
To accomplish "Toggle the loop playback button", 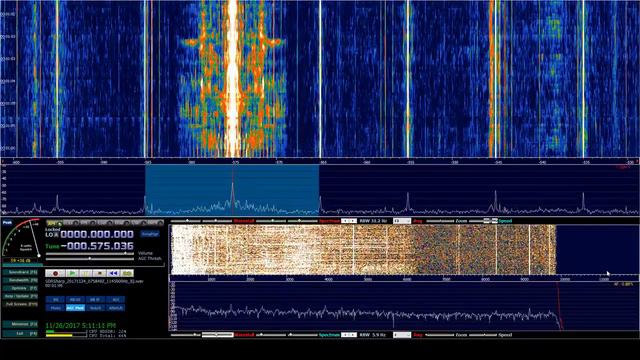I will point(127,273).
